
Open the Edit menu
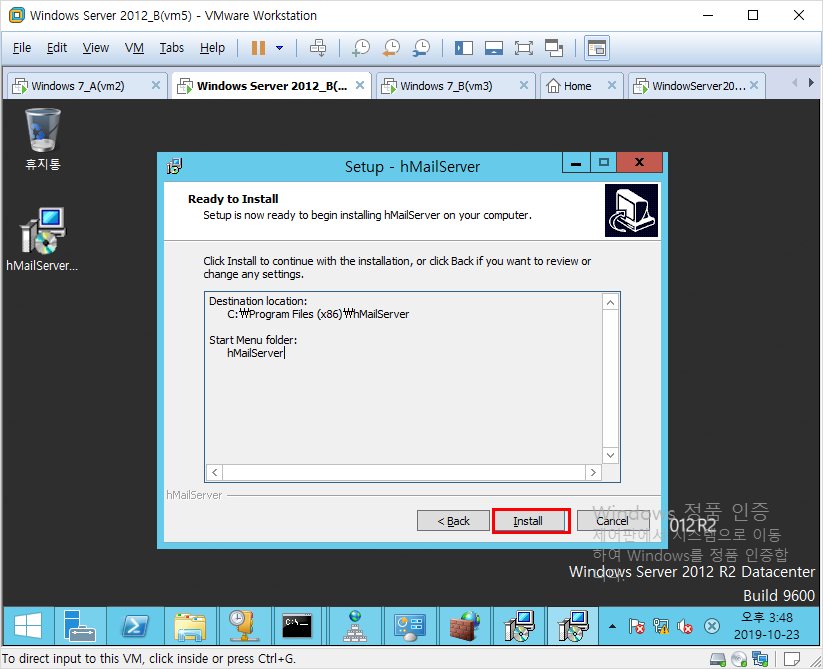[x=57, y=48]
